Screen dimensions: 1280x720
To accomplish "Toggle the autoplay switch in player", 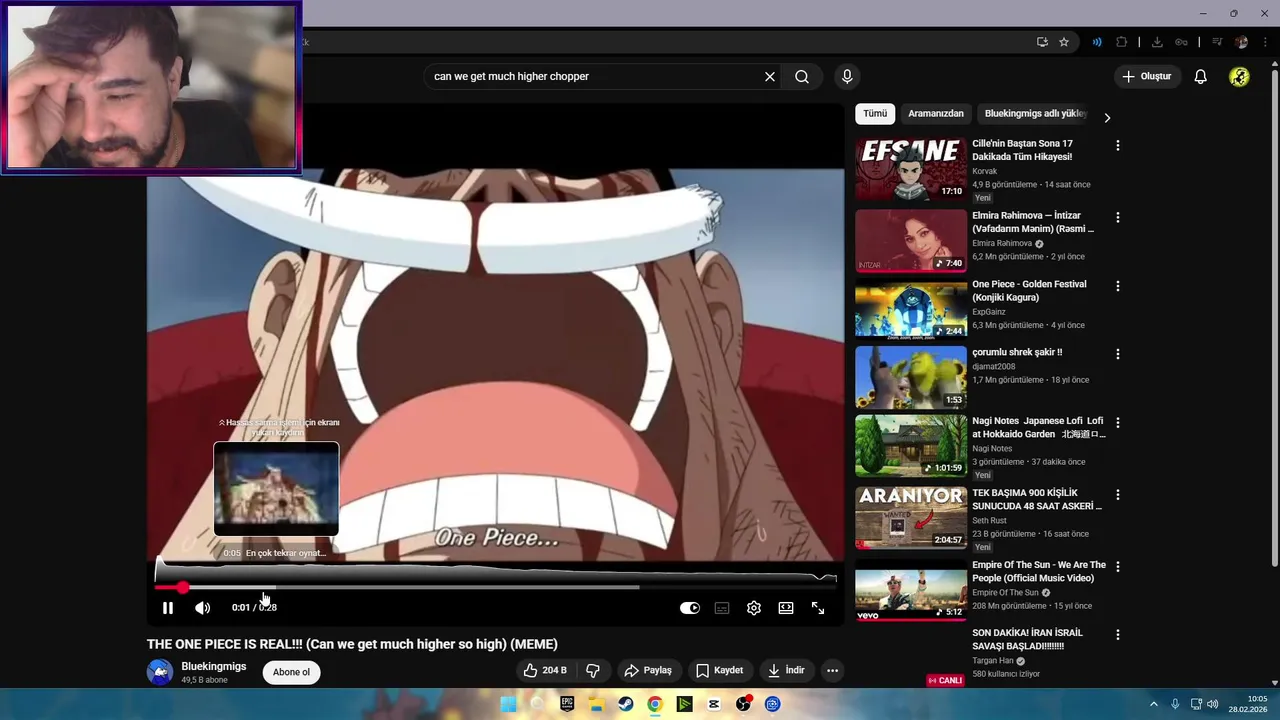I will 690,608.
